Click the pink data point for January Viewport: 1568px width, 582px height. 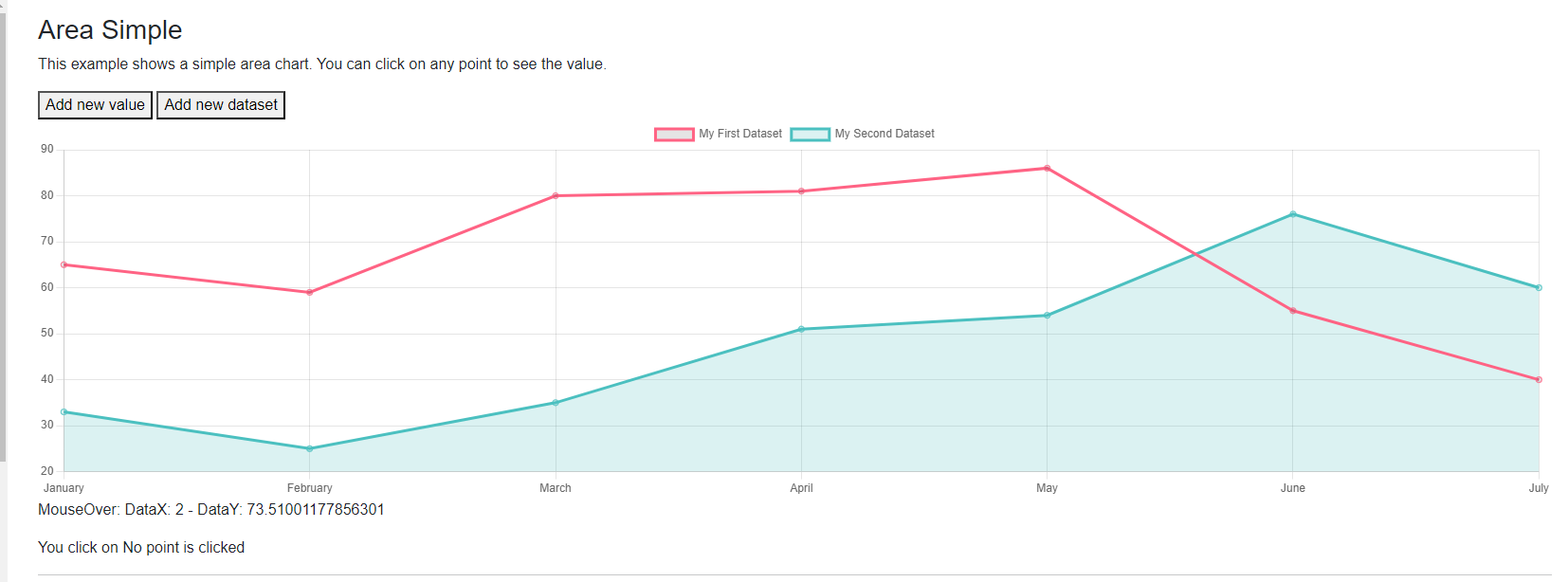[64, 264]
